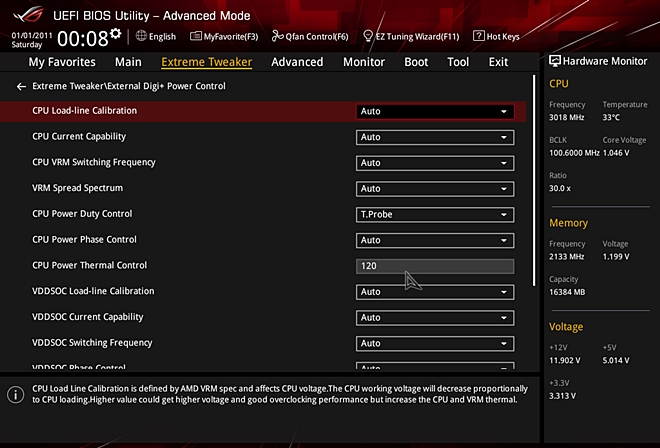Click the 100.6000 MHz BCLK value

(574, 153)
